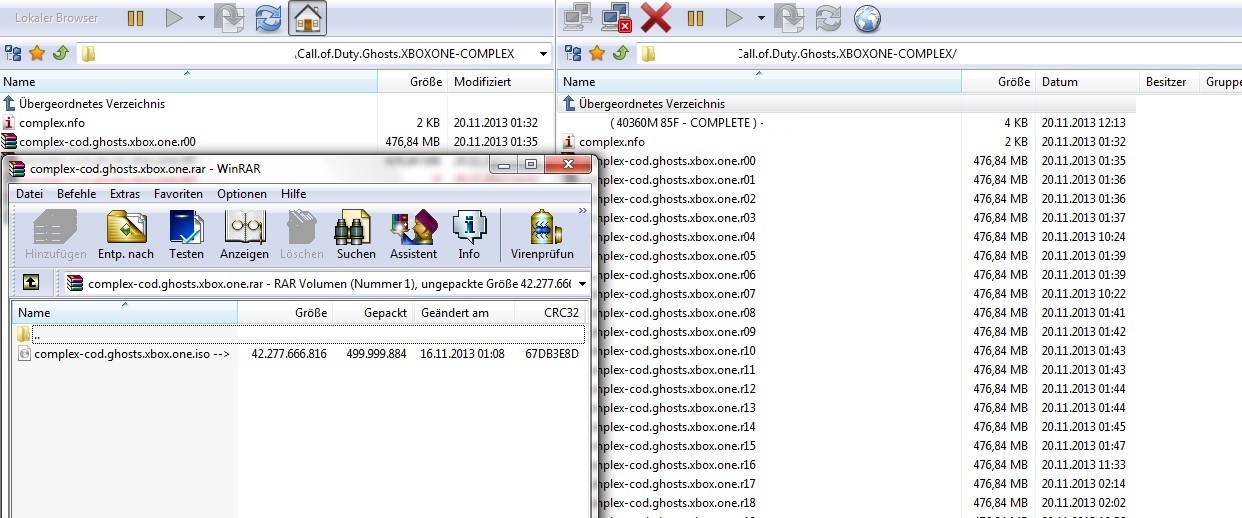The width and height of the screenshot is (1242, 518).
Task: Sort local list by Modifiziert column
Action: pyautogui.click(x=501, y=82)
